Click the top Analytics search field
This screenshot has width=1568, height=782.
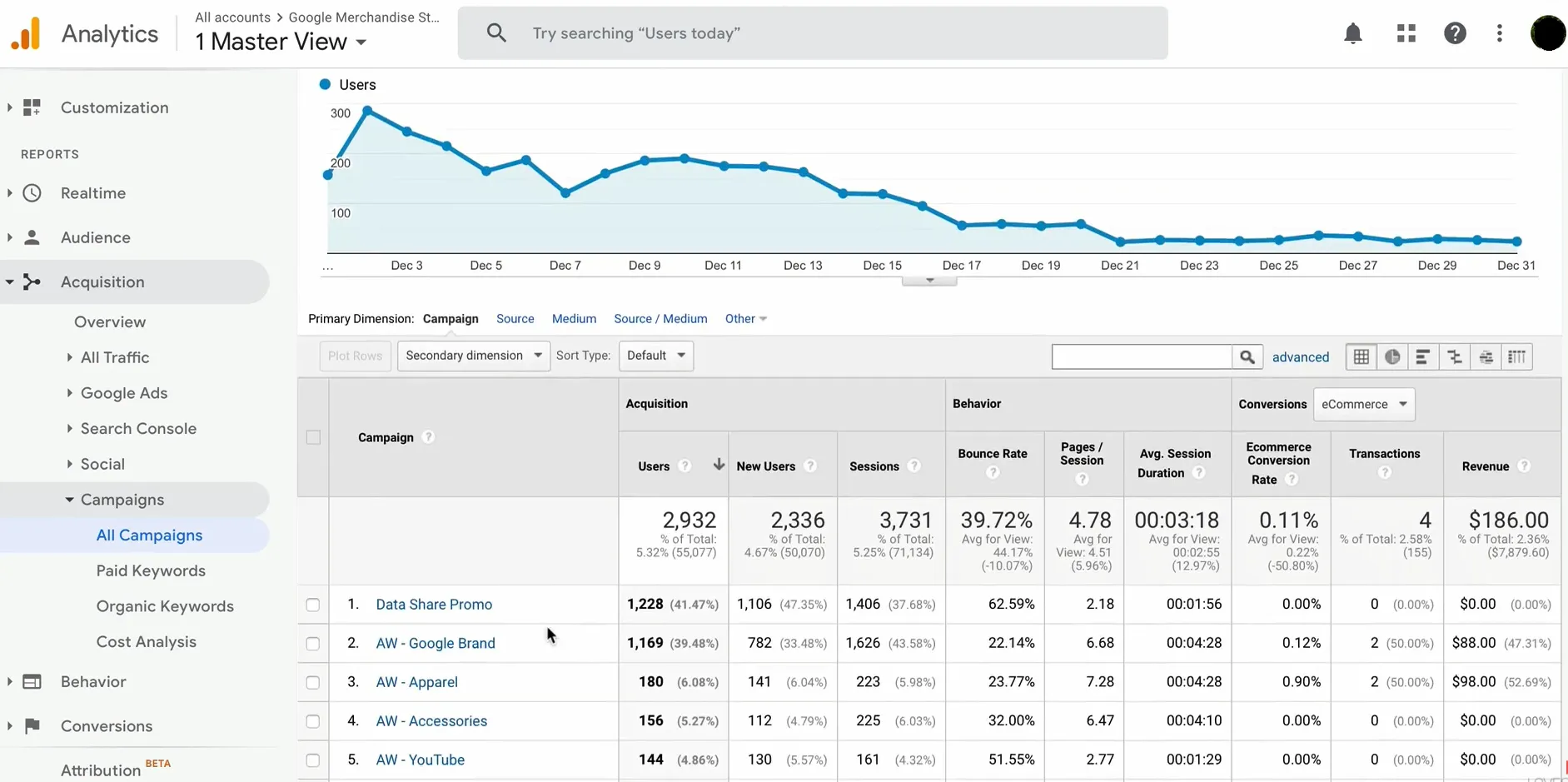coord(813,33)
